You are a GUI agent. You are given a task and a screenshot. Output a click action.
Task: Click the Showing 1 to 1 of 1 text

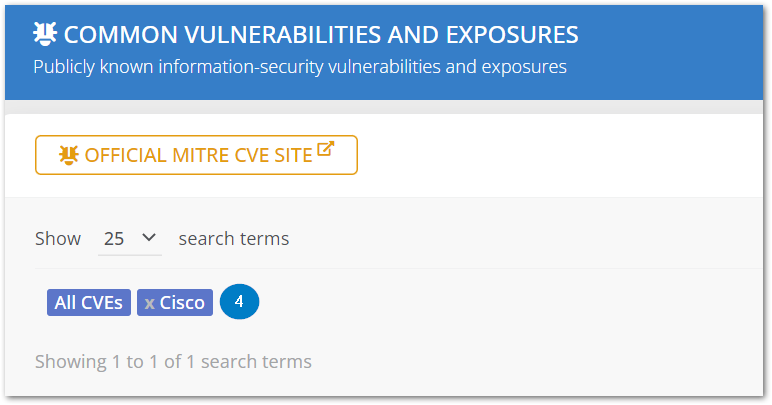coord(173,361)
